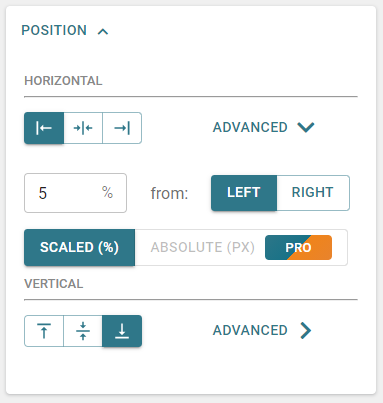This screenshot has width=383, height=403.
Task: Click the PRO badge icon
Action: (x=298, y=248)
